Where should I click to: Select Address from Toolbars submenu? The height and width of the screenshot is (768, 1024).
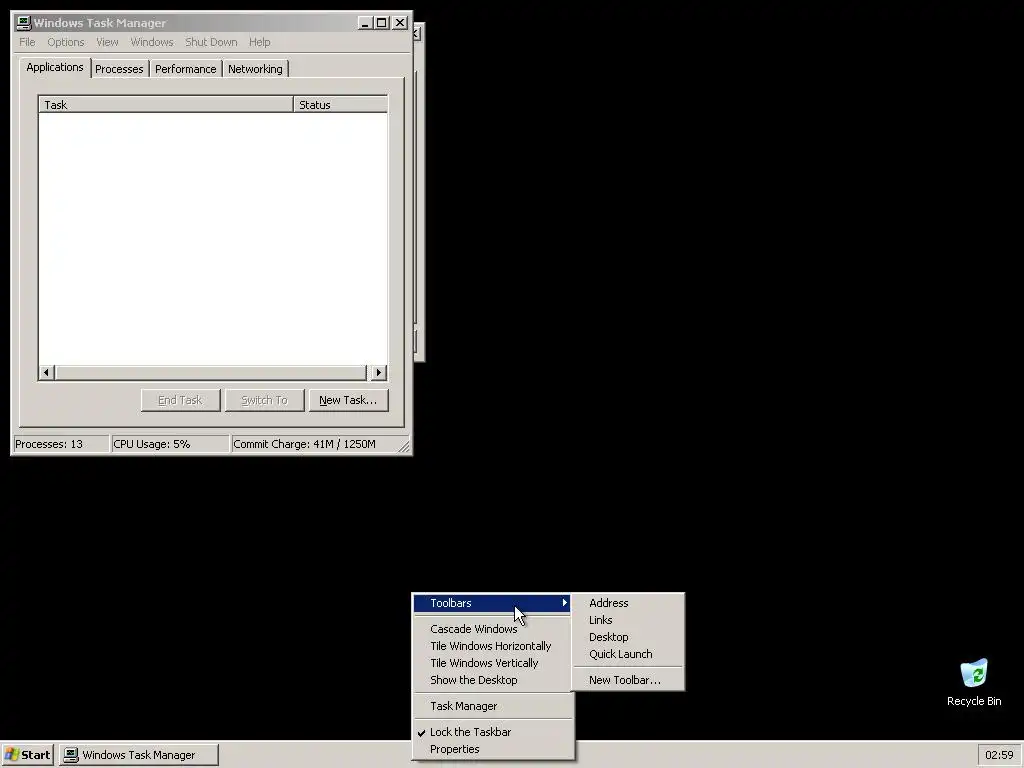point(628,603)
